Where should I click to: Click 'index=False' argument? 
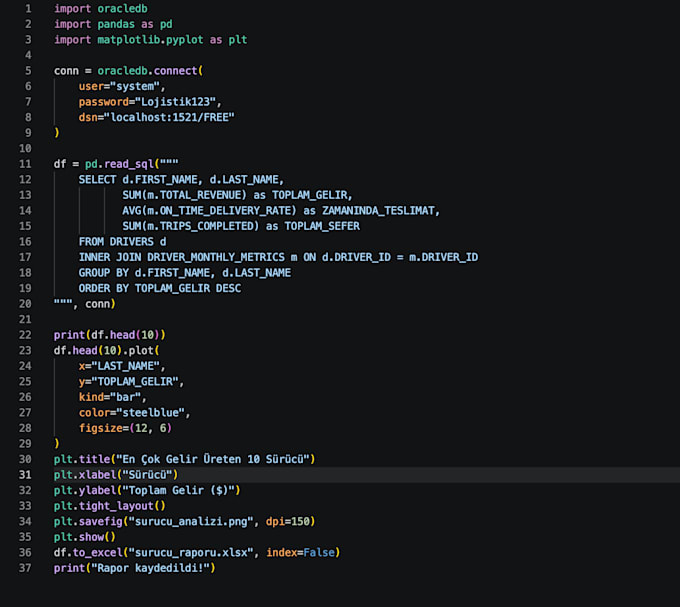300,553
